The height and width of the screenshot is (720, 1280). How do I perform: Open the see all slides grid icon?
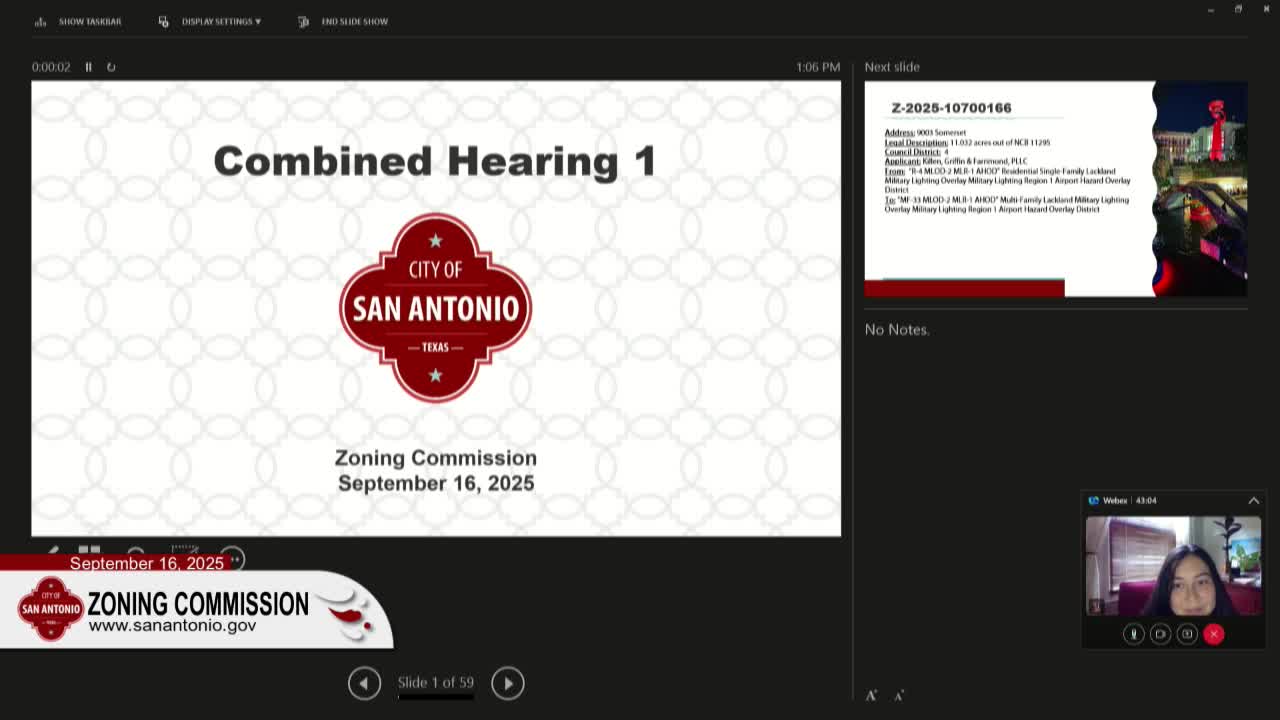tap(89, 551)
